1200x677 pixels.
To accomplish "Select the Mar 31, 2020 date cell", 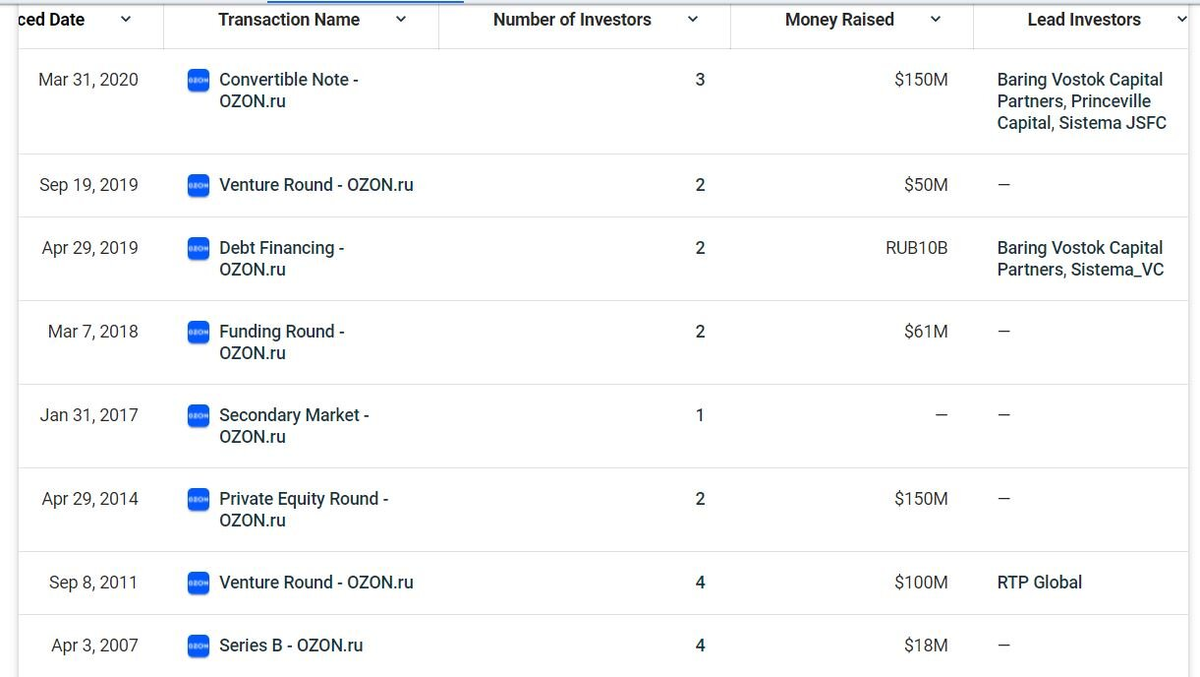I will point(88,79).
